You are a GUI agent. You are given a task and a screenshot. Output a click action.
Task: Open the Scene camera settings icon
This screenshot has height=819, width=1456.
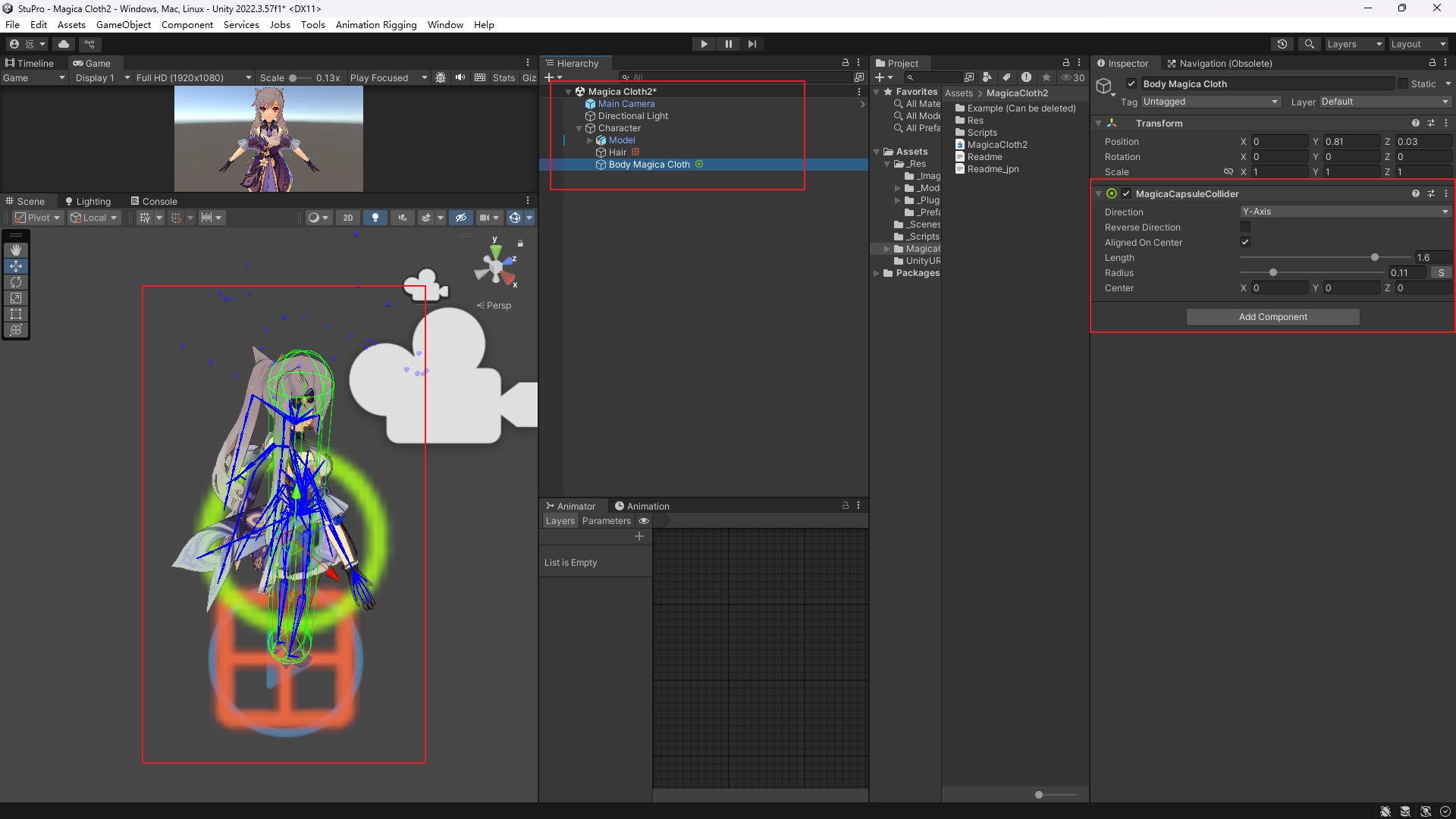[485, 218]
